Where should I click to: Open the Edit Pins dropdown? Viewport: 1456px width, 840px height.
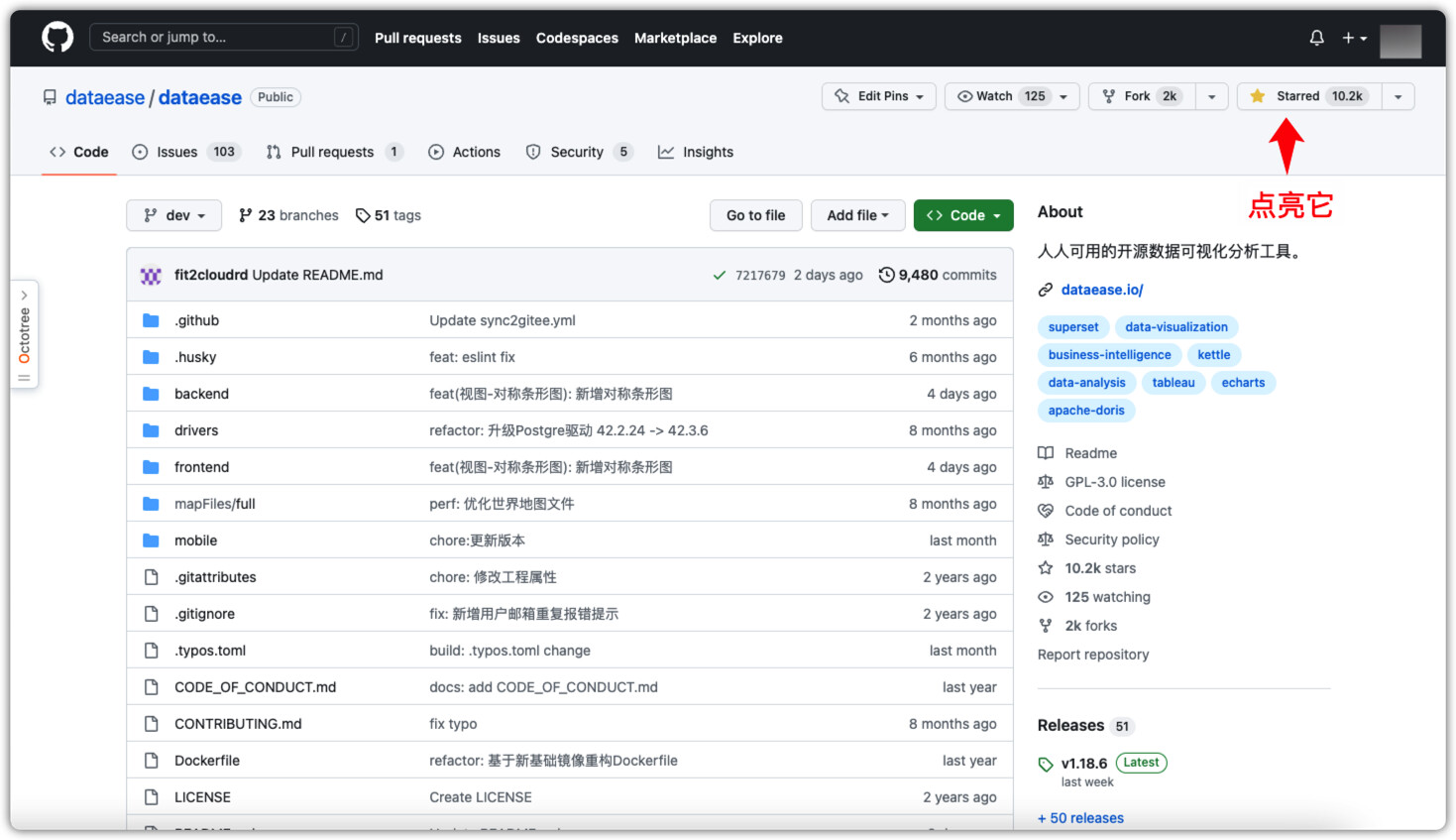point(879,96)
